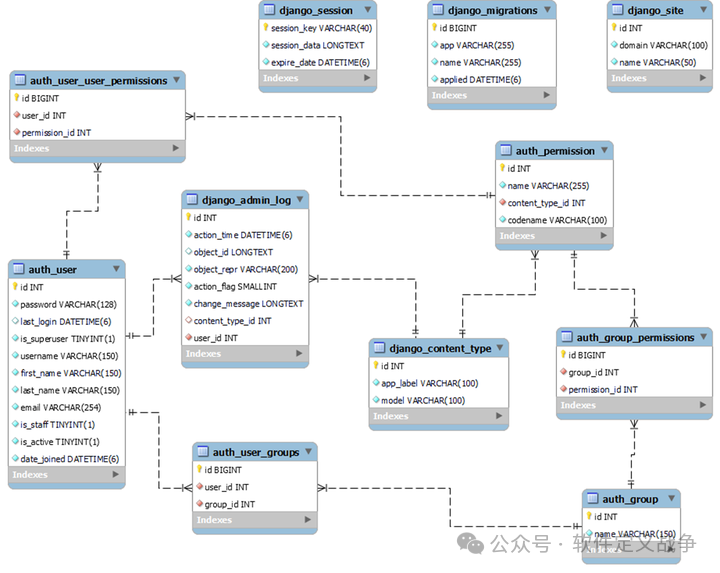Select the action_flag SMALLINT column
Screen dimensions: 720x573
245,286
